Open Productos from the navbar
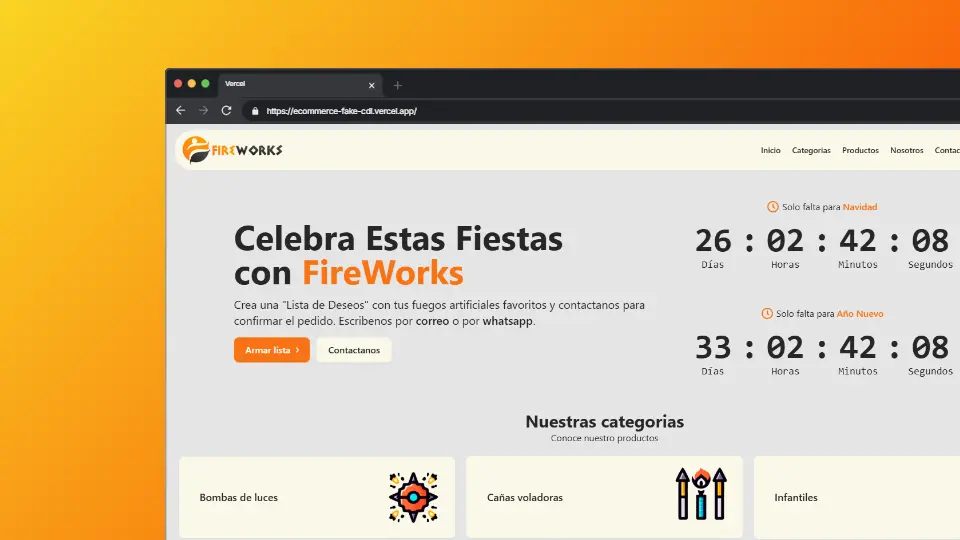 point(860,150)
